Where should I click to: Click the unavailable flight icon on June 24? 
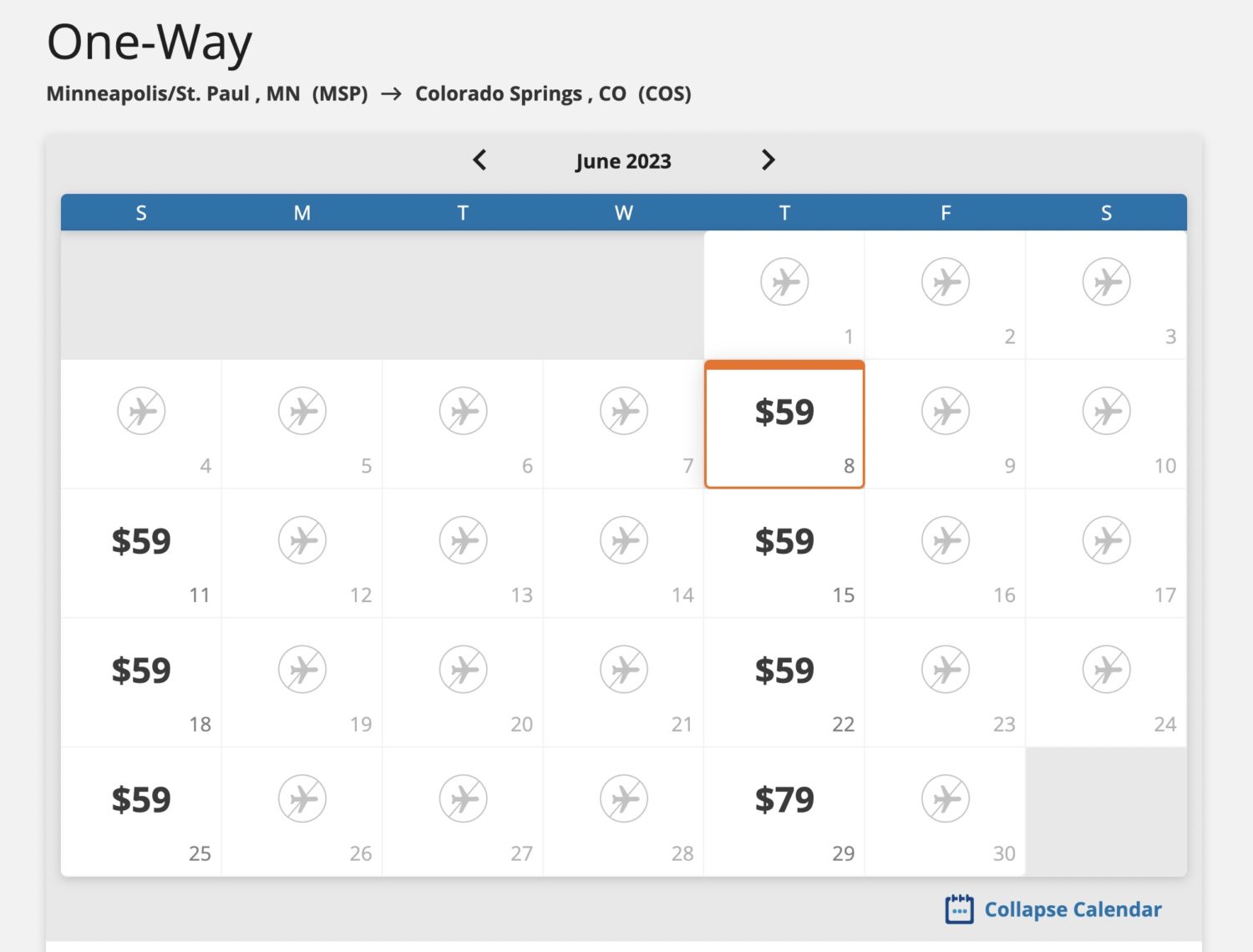1106,670
